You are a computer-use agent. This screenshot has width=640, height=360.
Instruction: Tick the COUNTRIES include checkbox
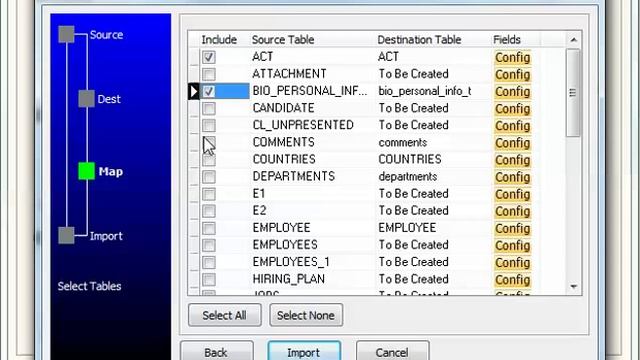209,160
